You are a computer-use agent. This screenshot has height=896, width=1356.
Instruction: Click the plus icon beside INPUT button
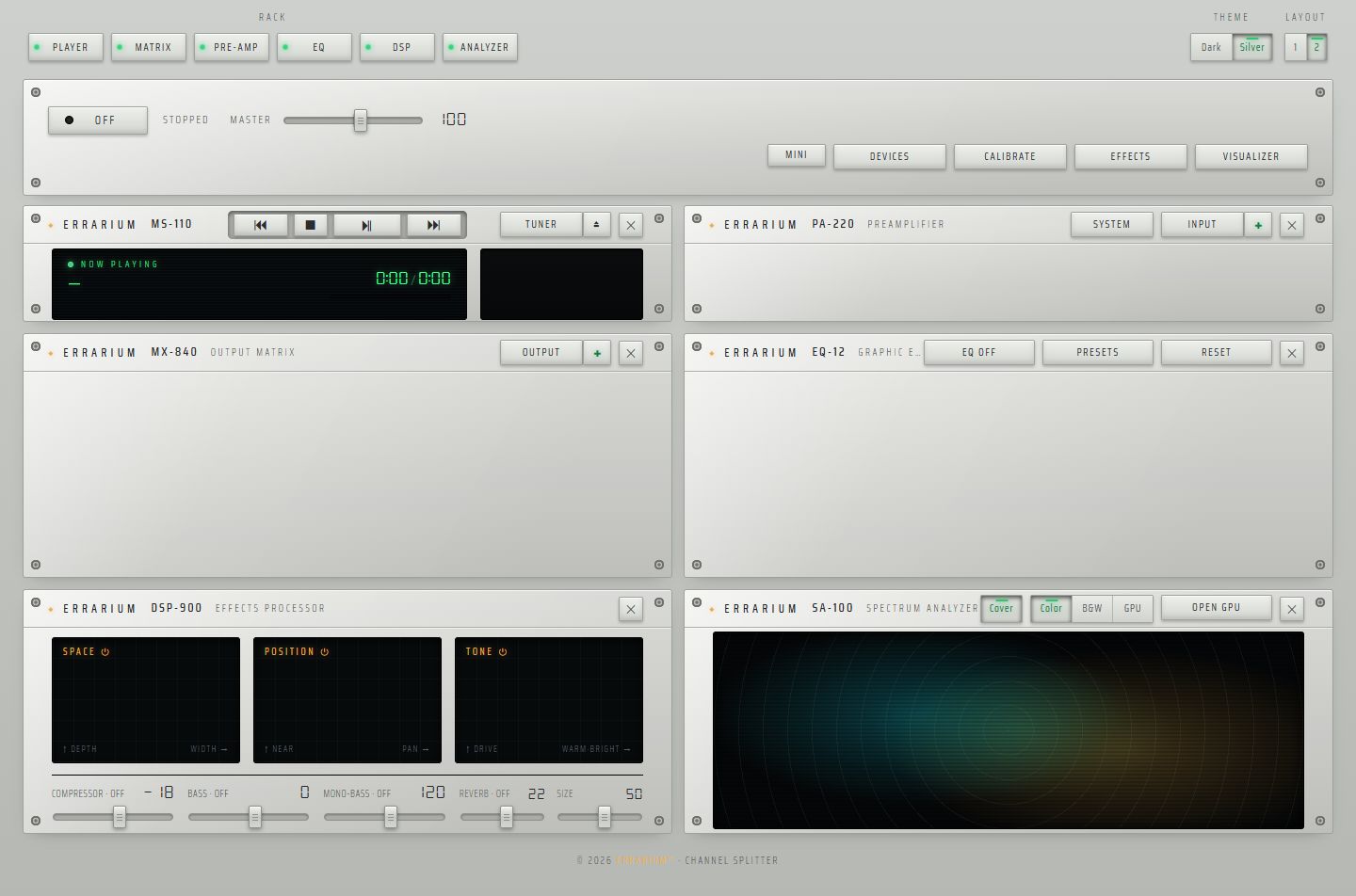tap(1257, 225)
